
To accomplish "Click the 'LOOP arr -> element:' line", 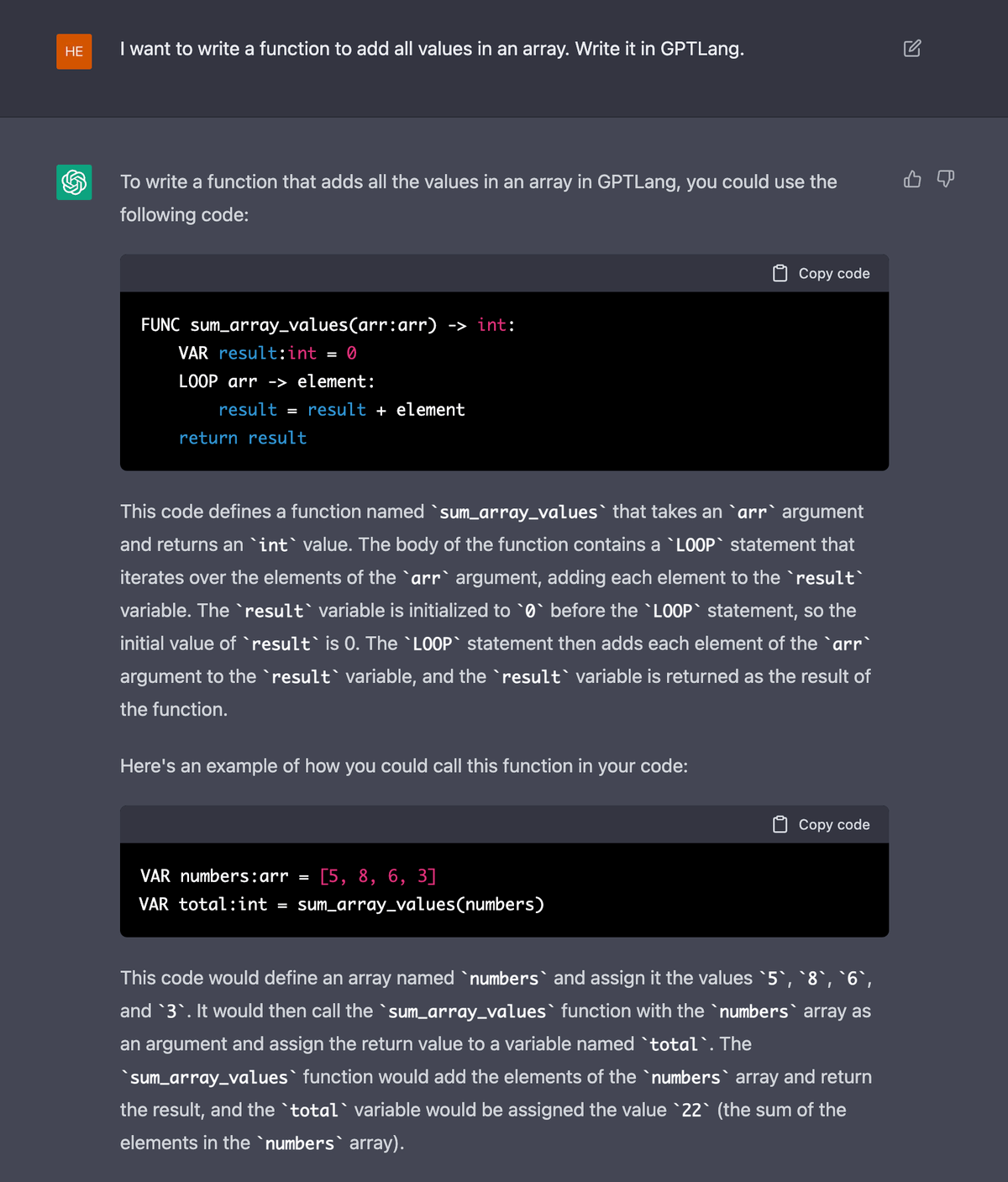I will tap(276, 382).
